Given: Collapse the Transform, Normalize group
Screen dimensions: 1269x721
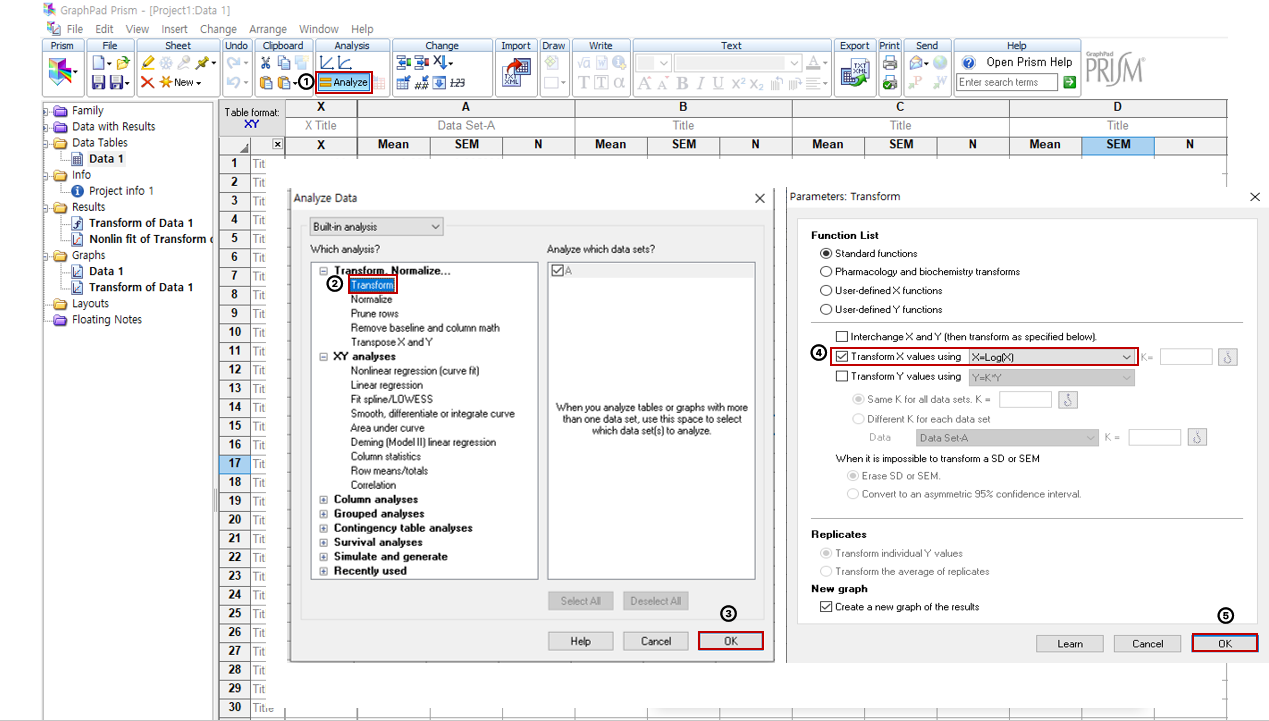Looking at the screenshot, I should (324, 271).
